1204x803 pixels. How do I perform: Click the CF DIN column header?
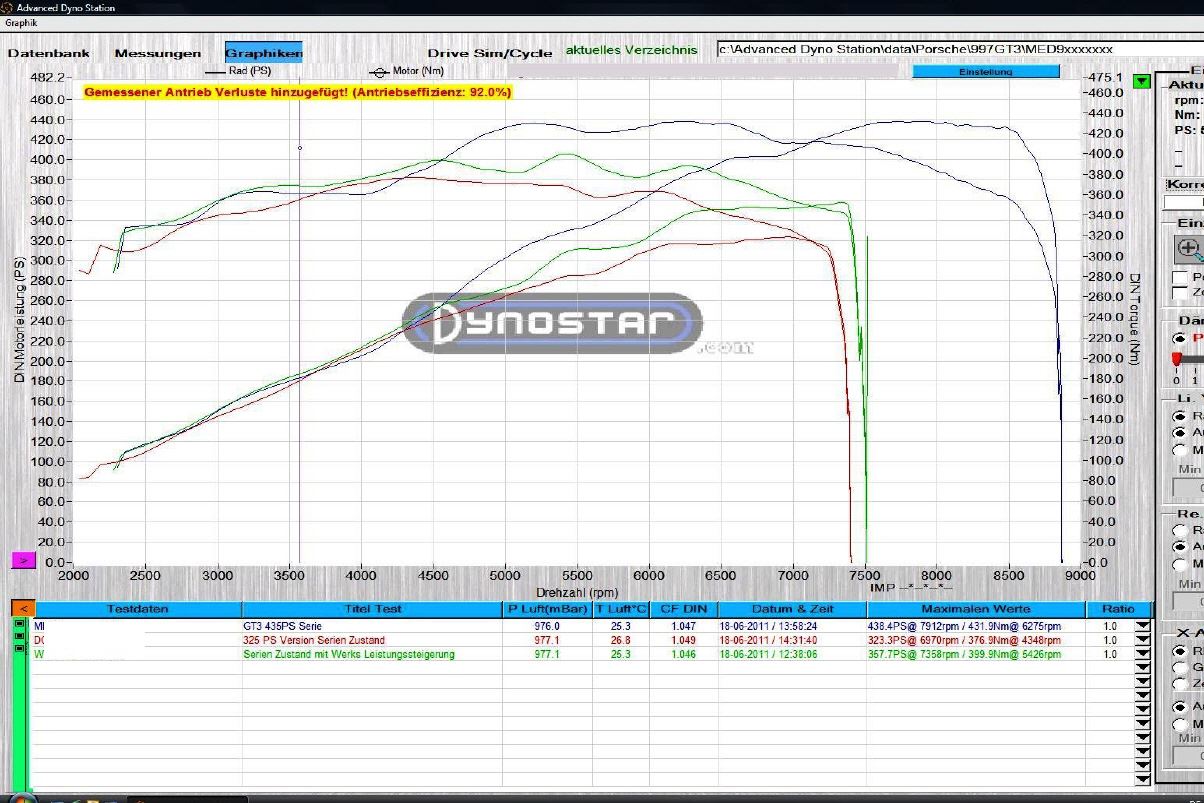683,608
